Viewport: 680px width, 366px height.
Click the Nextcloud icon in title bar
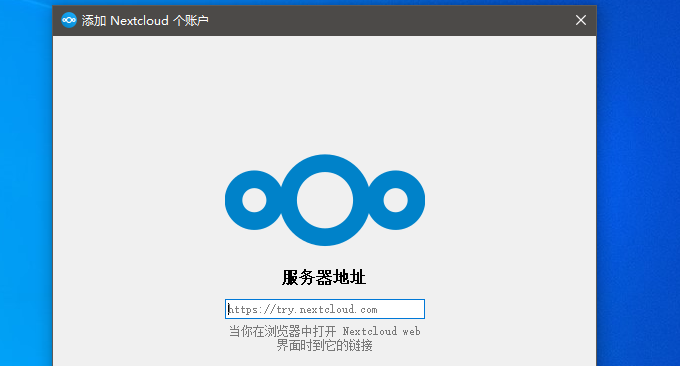coord(69,20)
